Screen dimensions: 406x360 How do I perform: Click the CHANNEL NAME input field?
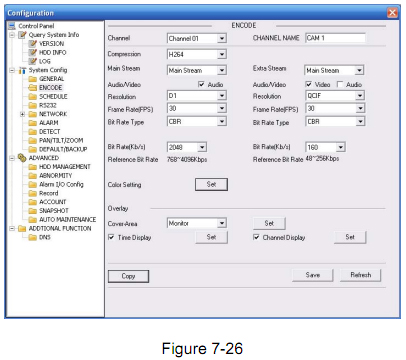(x=335, y=38)
